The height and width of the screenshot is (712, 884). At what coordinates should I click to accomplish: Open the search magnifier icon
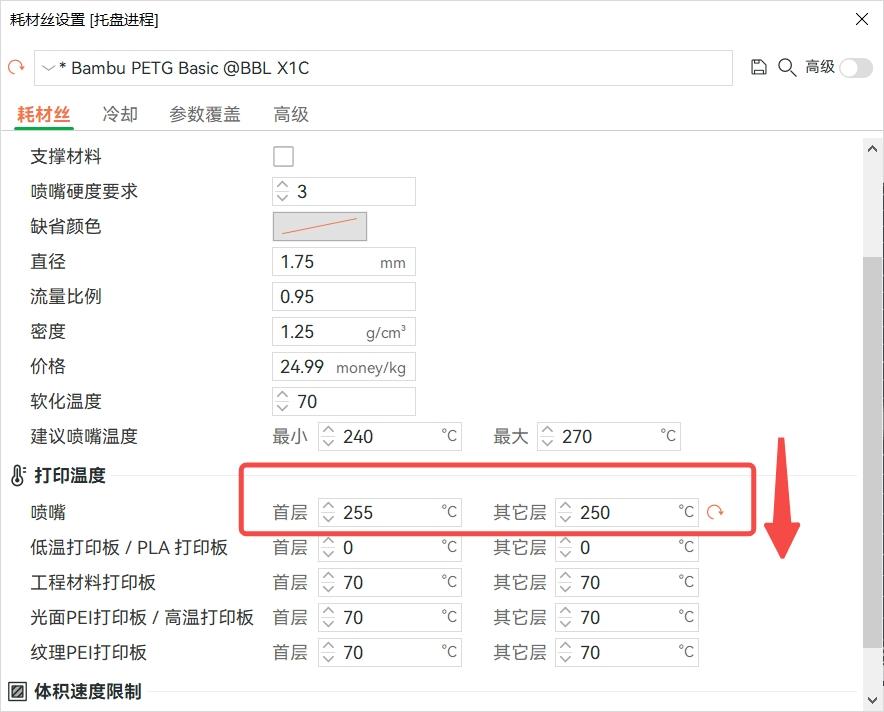[787, 68]
